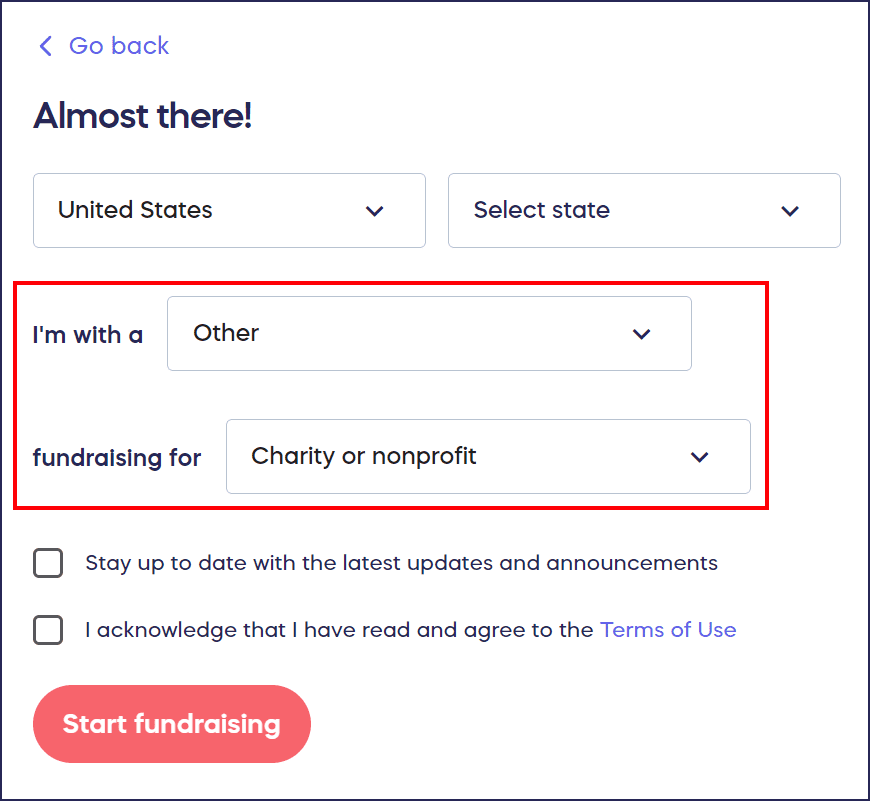The height and width of the screenshot is (801, 870).
Task: Enable the latest updates and announcements checkbox
Action: (x=48, y=563)
